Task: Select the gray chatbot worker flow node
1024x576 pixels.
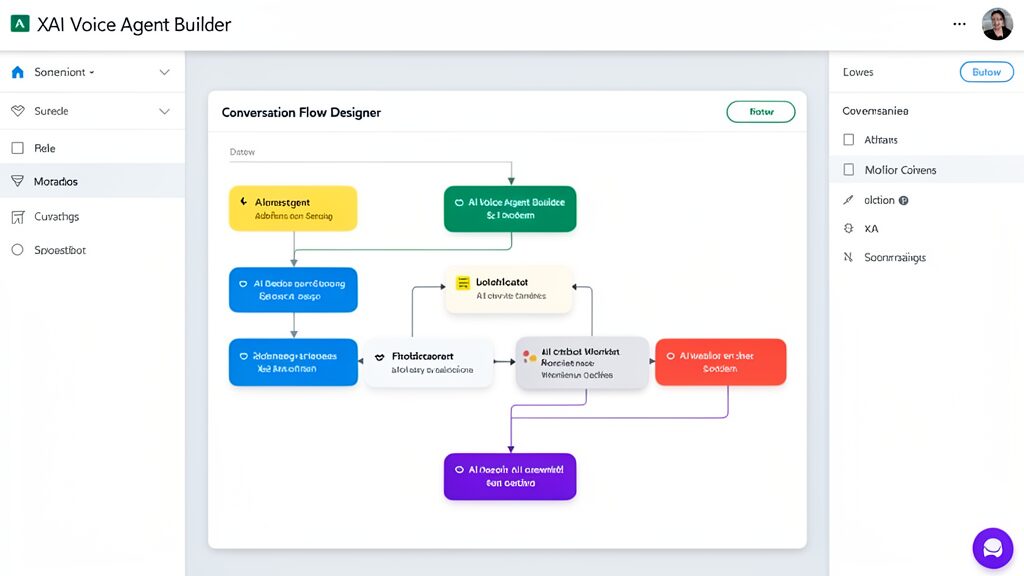Action: (582, 363)
